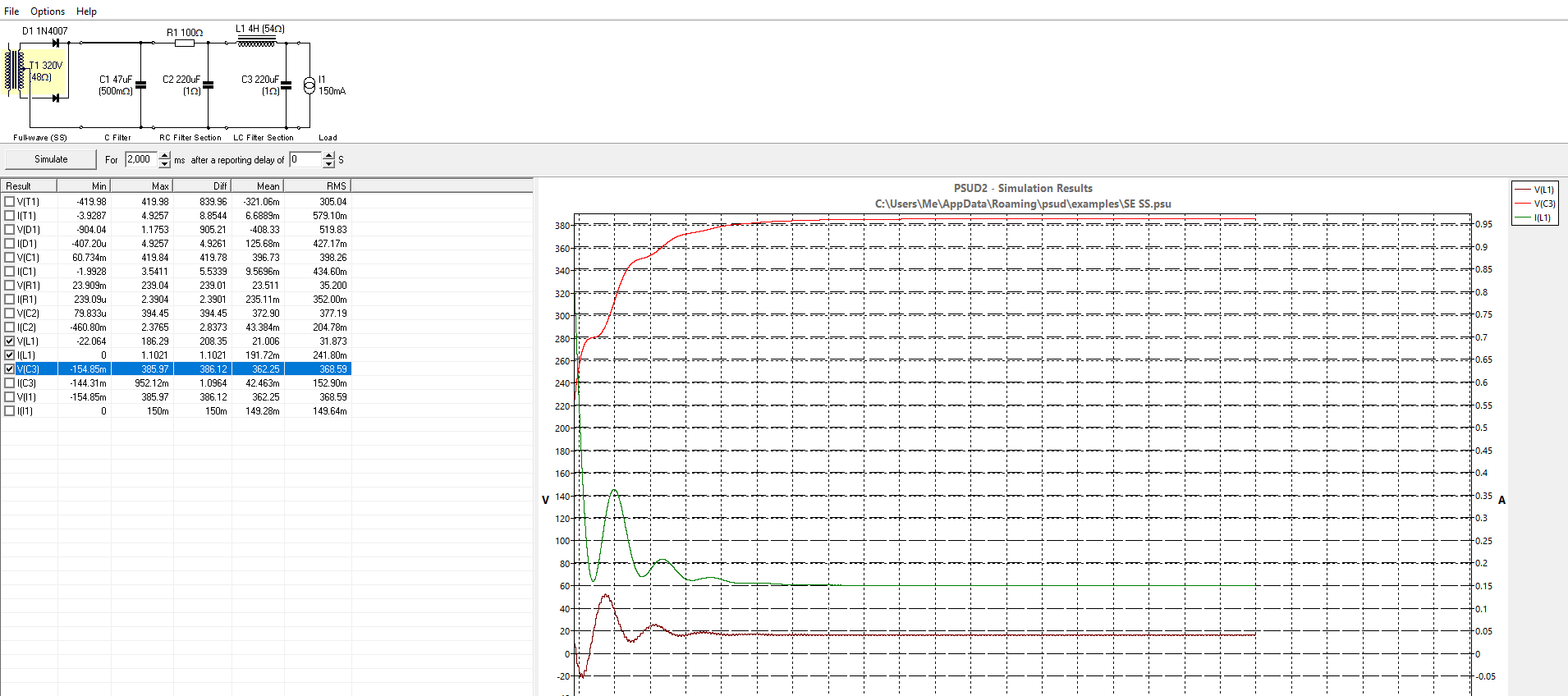This screenshot has height=696, width=1568.
Task: Click the V(L1) legend color line
Action: tap(1523, 190)
